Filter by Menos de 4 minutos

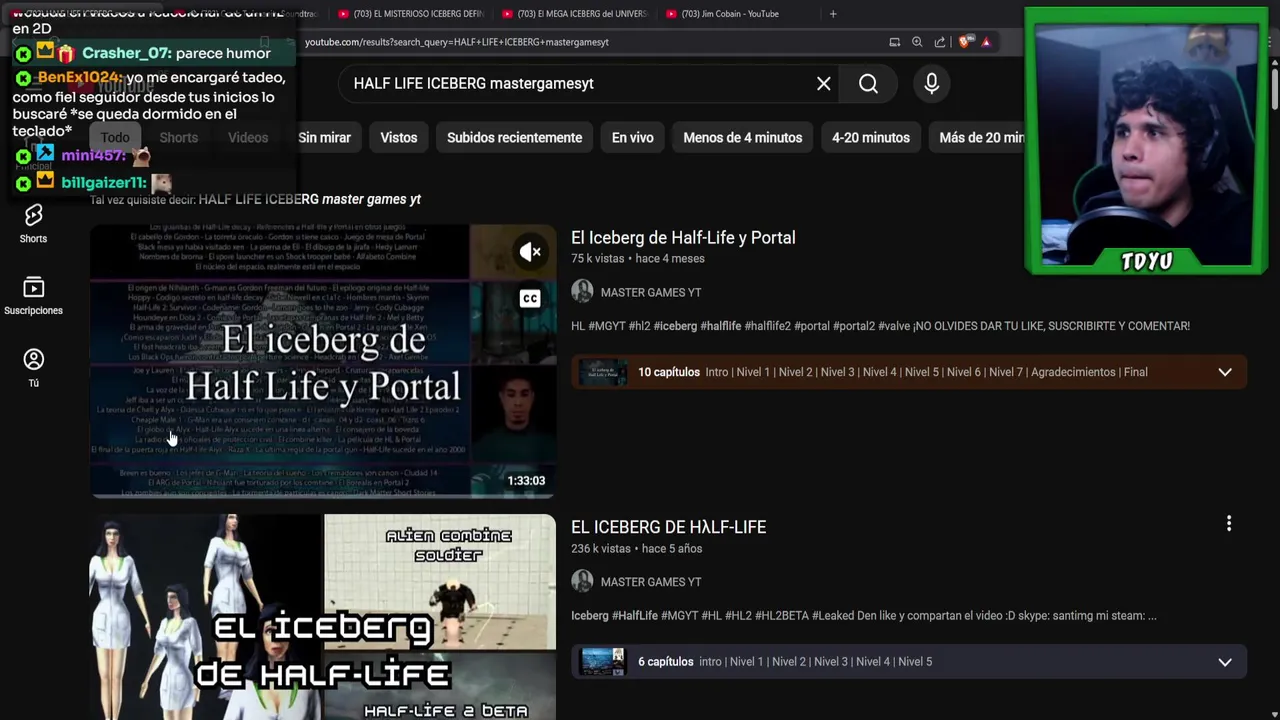742,137
